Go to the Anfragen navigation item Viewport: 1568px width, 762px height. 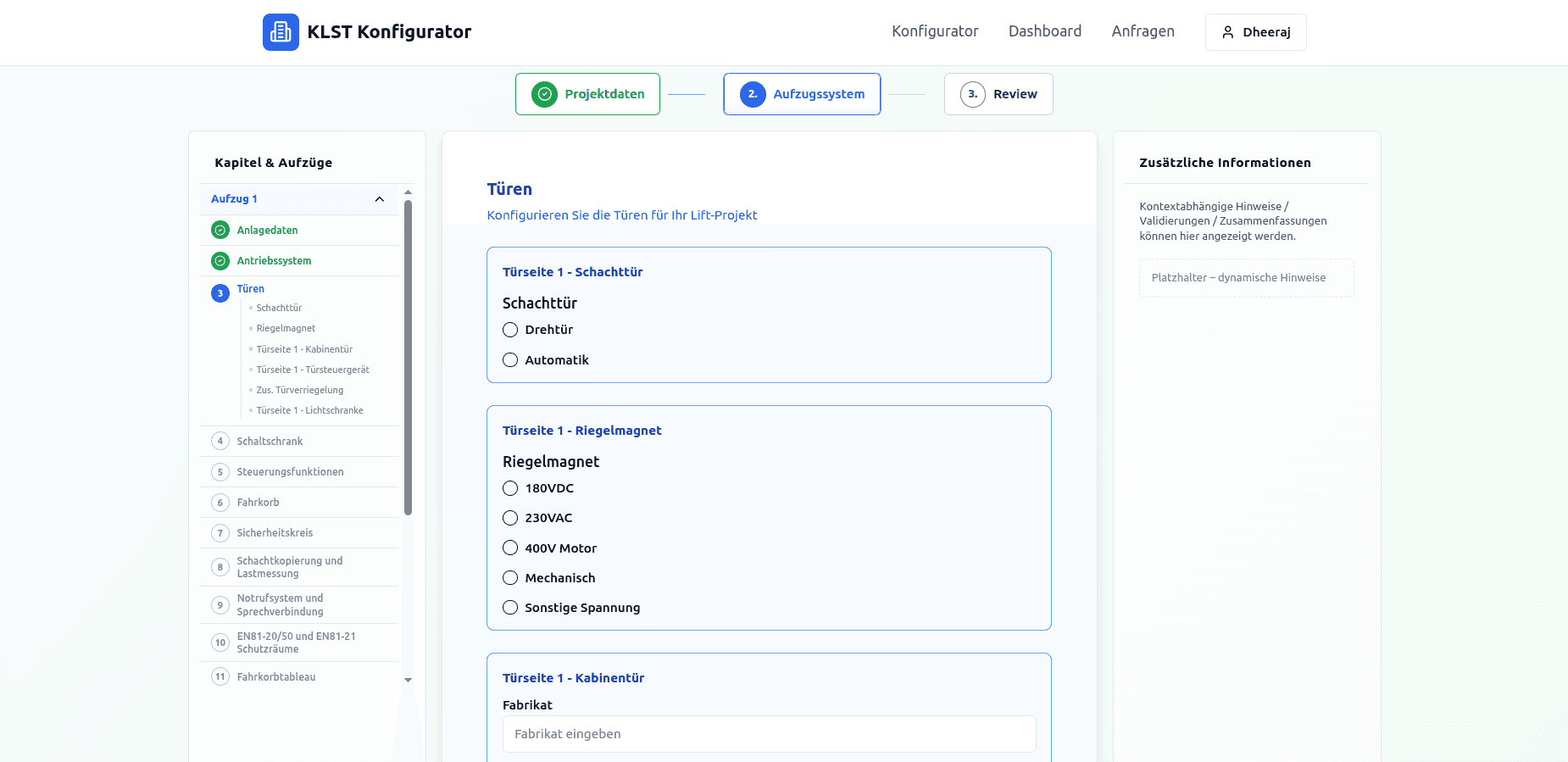1143,31
